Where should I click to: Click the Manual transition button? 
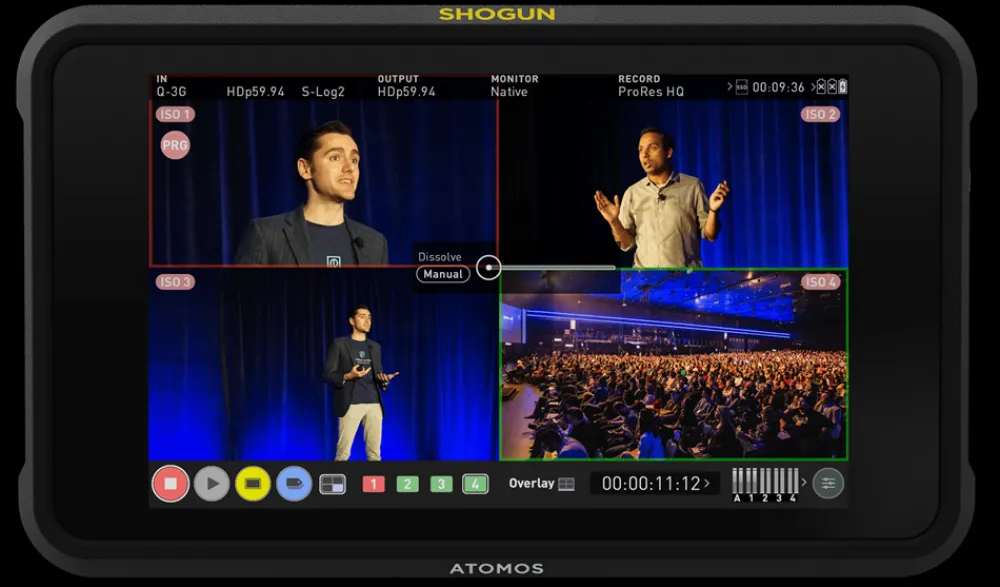443,274
